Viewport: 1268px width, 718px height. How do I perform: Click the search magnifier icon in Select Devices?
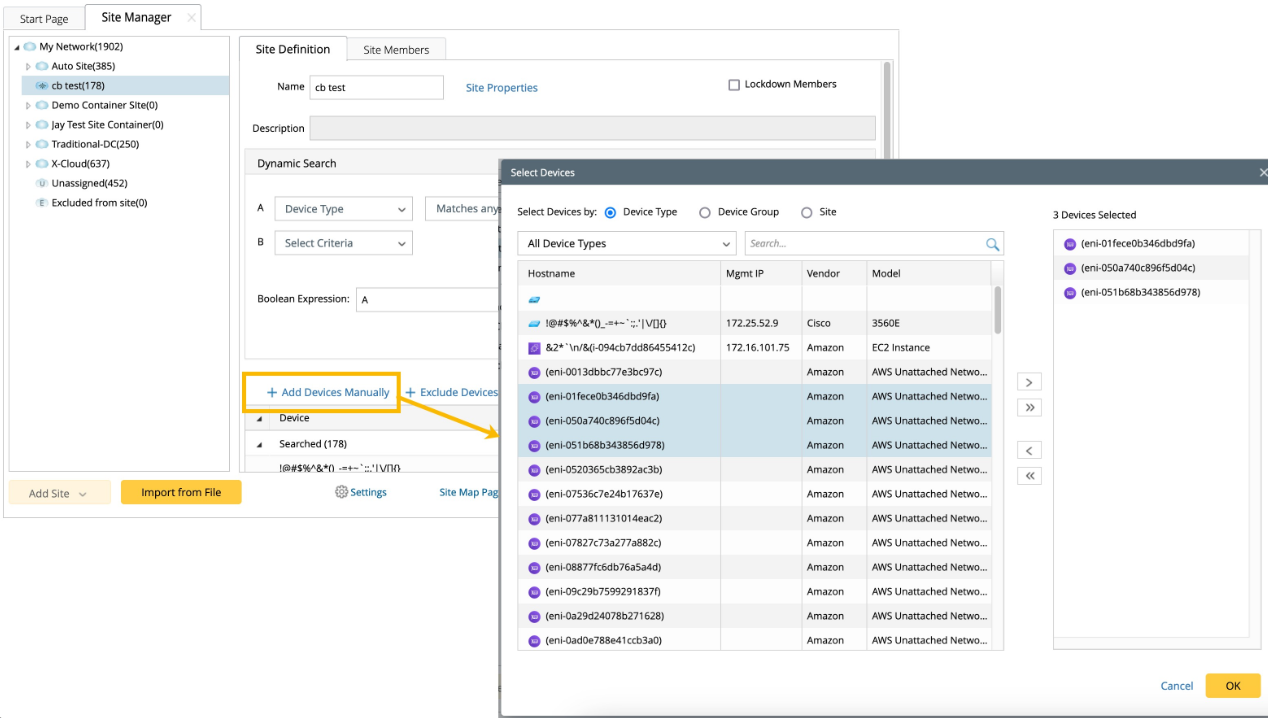click(992, 244)
